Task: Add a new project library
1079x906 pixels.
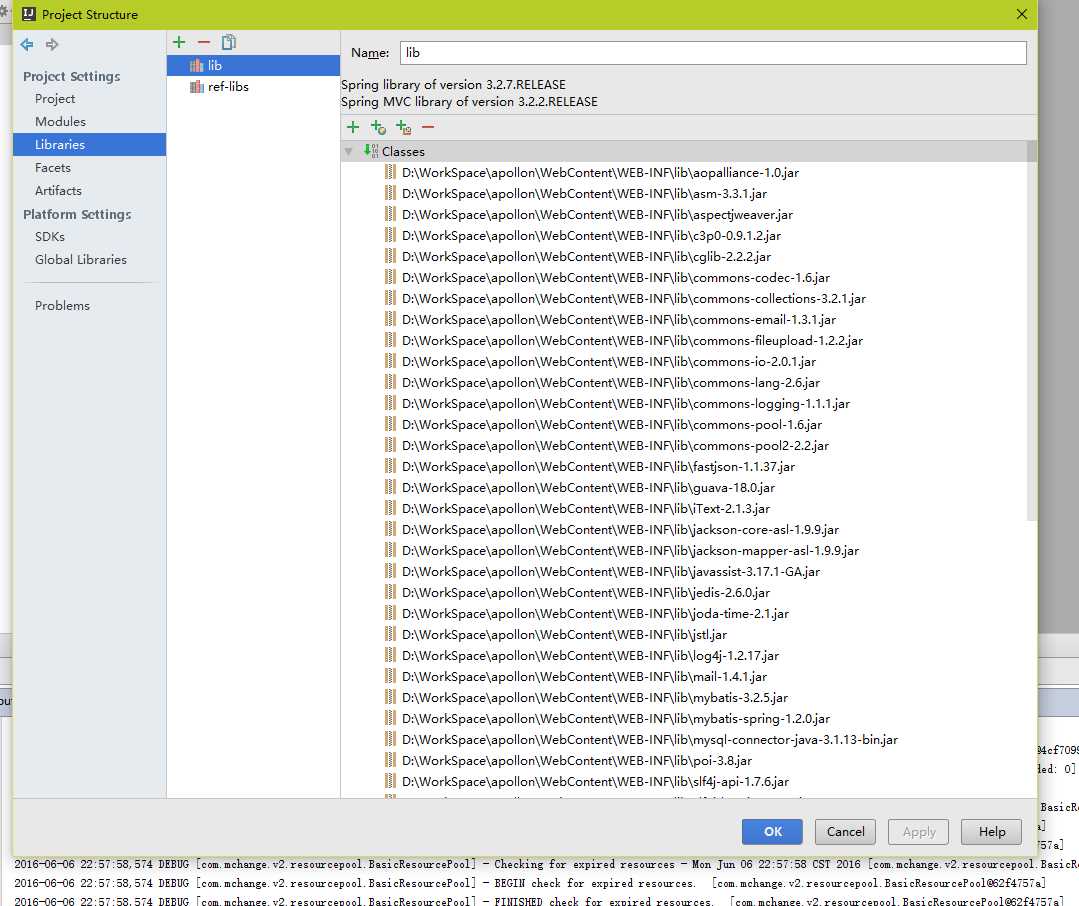Action: point(179,42)
